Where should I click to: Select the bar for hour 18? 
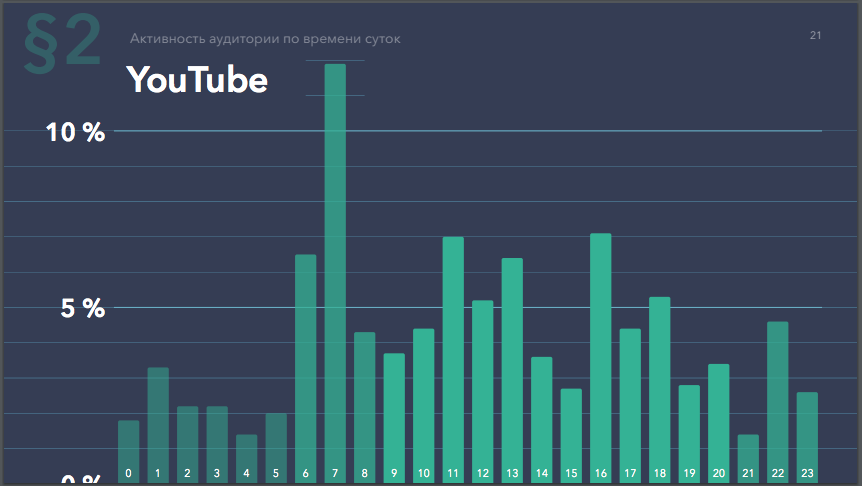coord(660,390)
